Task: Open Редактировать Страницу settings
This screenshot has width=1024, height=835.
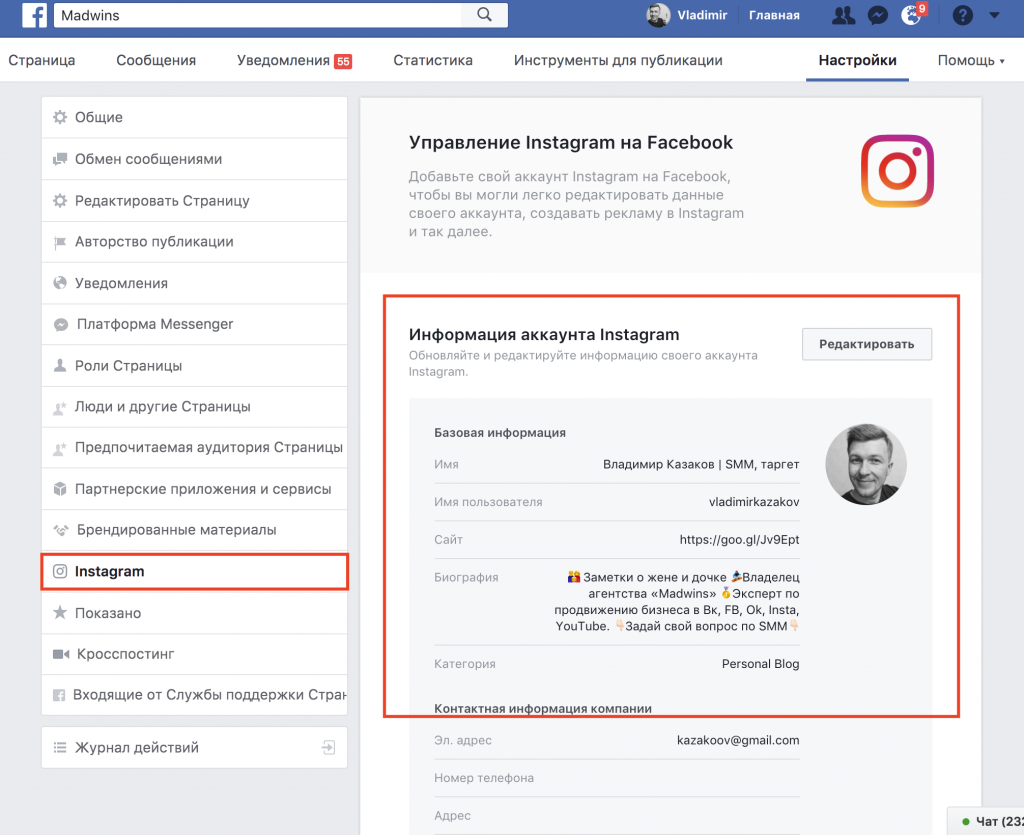Action: click(195, 200)
